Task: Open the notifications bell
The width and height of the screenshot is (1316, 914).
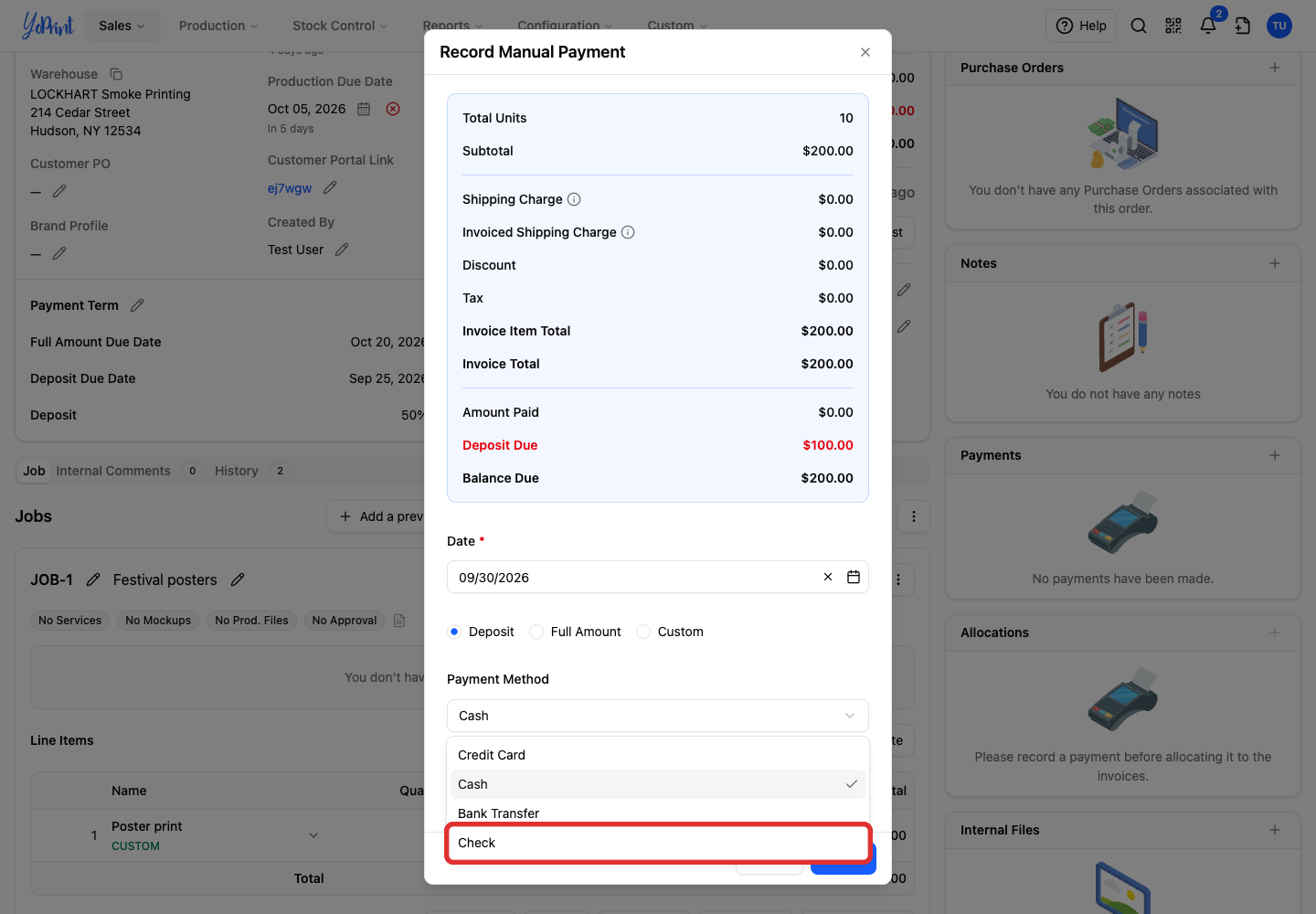Action: [1208, 26]
